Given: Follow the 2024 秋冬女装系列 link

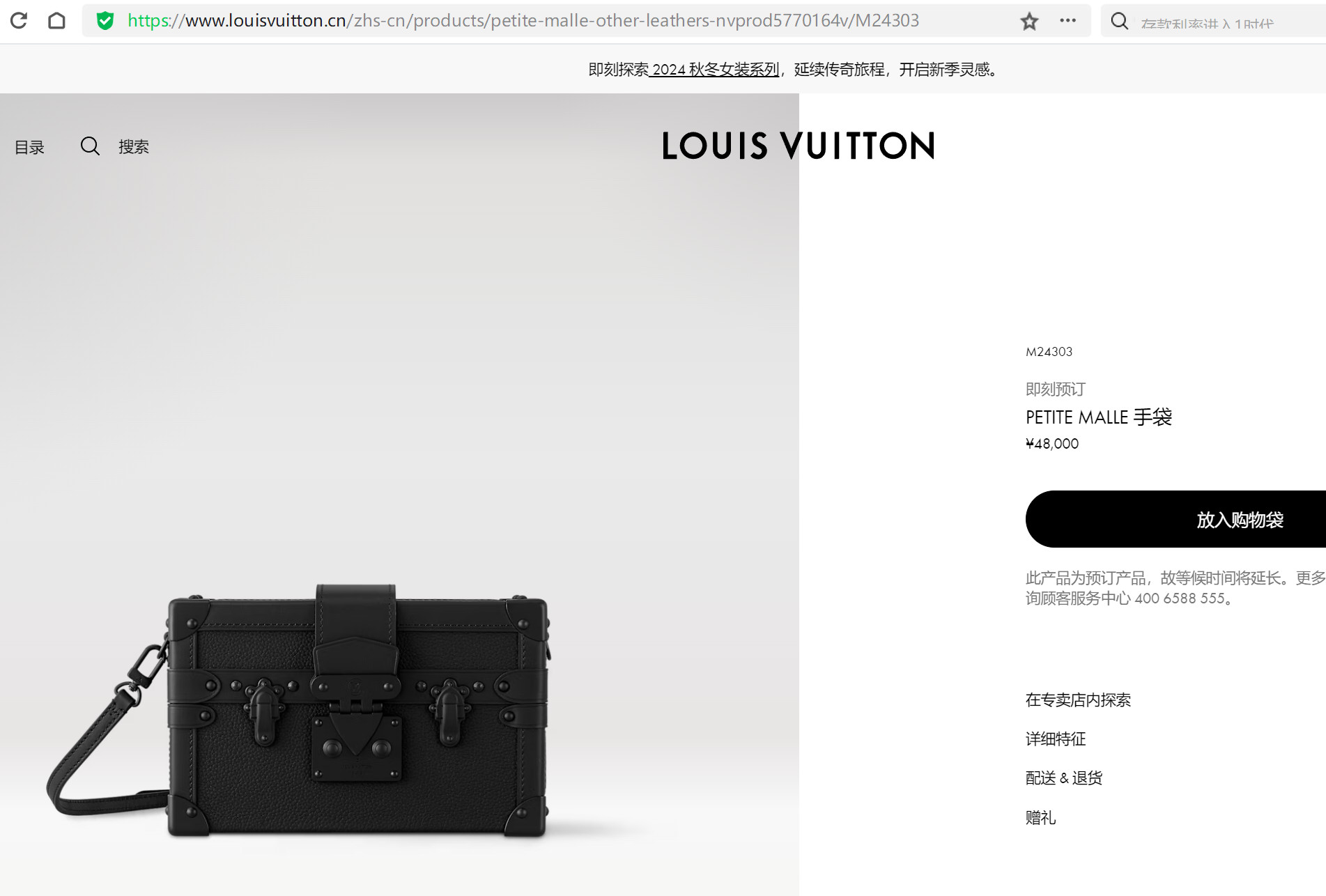Looking at the screenshot, I should [x=716, y=70].
